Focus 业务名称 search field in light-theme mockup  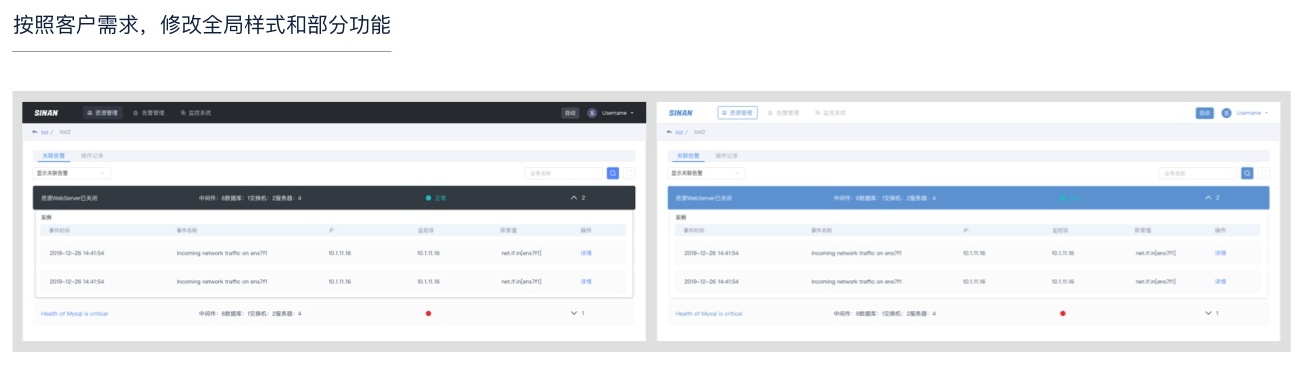[x=1199, y=173]
